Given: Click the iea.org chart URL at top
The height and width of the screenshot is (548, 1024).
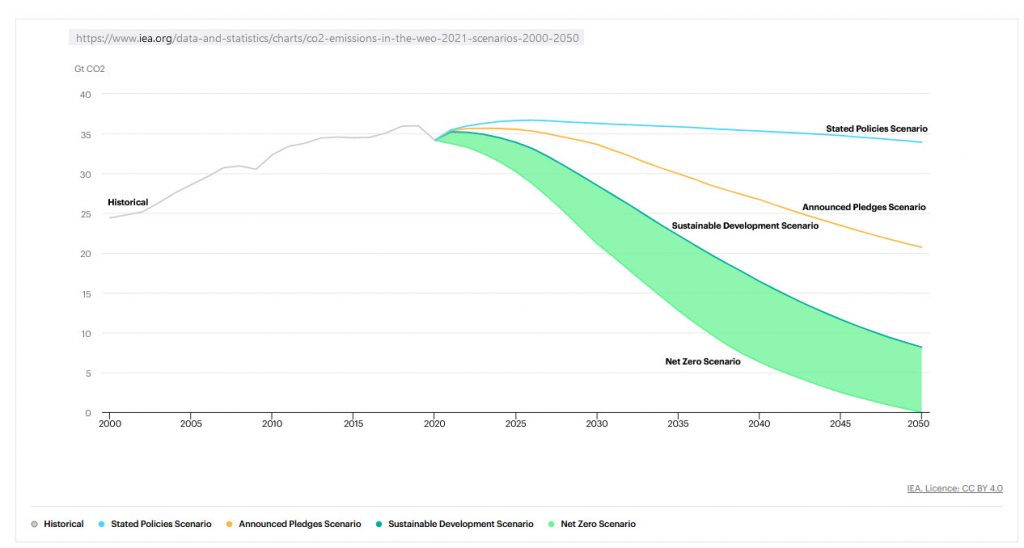Looking at the screenshot, I should 326,38.
